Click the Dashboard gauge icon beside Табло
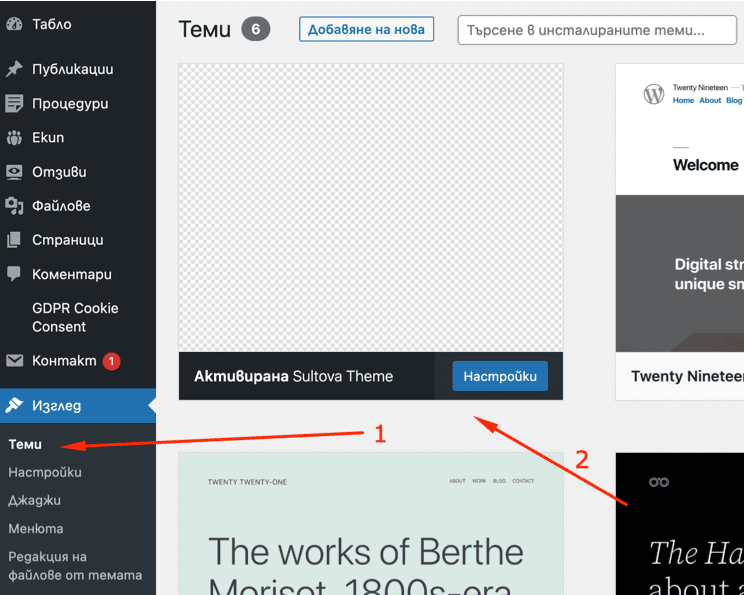The width and height of the screenshot is (745, 595). point(14,23)
